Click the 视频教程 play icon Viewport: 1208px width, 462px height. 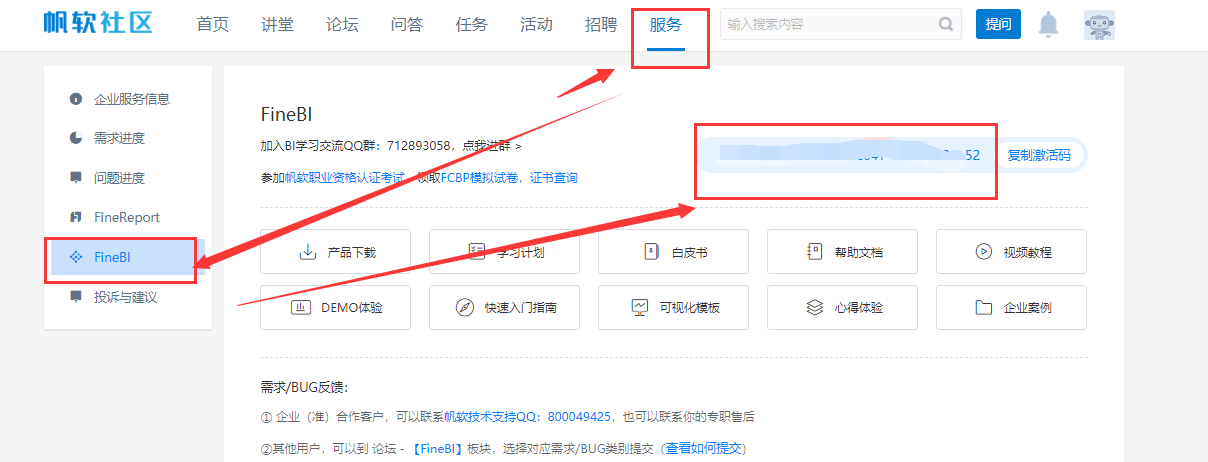click(983, 252)
